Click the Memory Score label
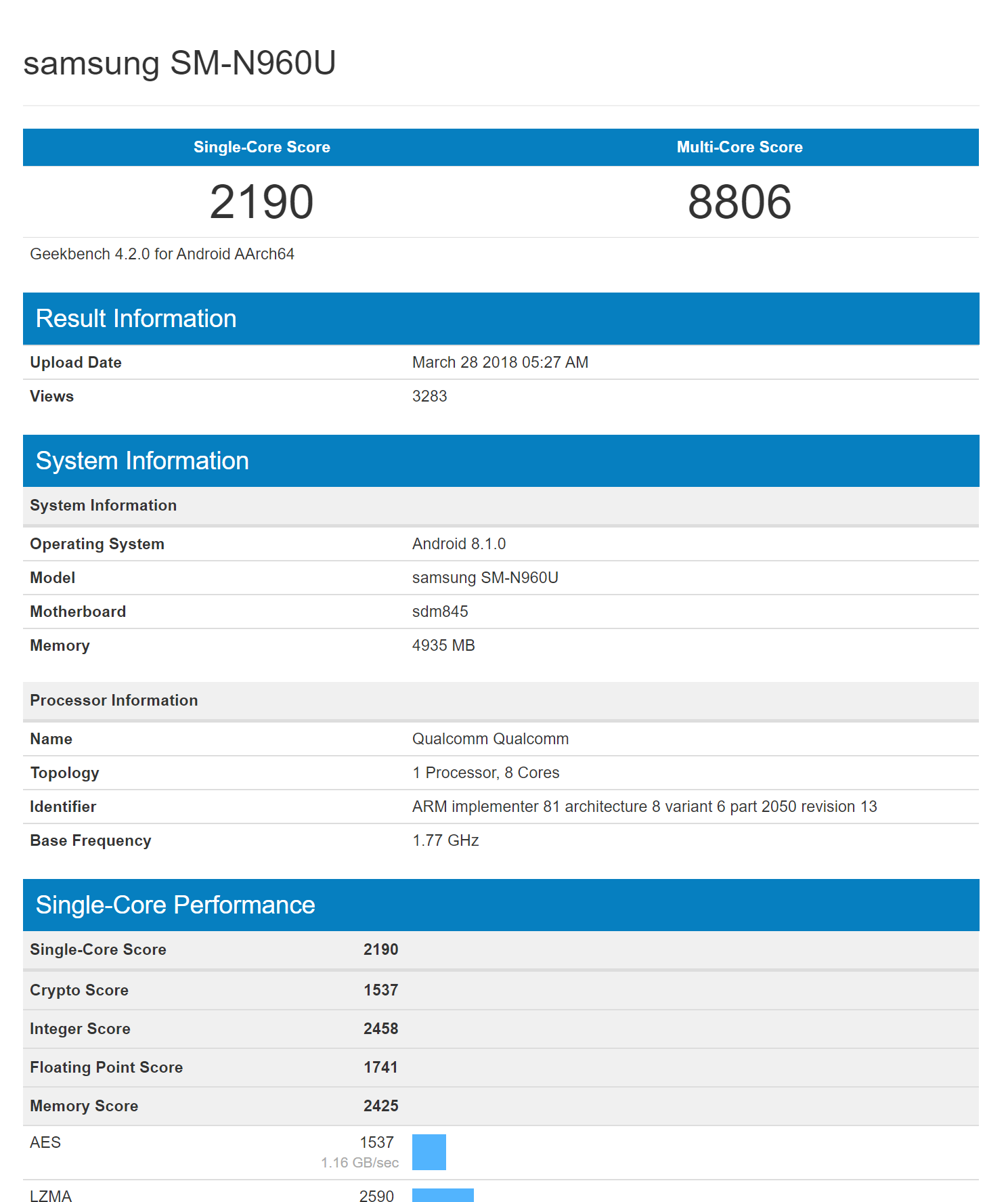The width and height of the screenshot is (1008, 1202). 84,1106
